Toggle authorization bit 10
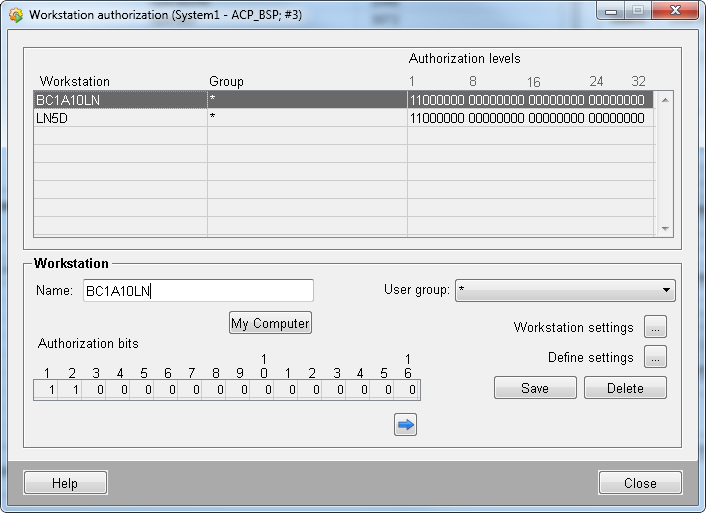Image resolution: width=706 pixels, height=513 pixels. (264, 391)
